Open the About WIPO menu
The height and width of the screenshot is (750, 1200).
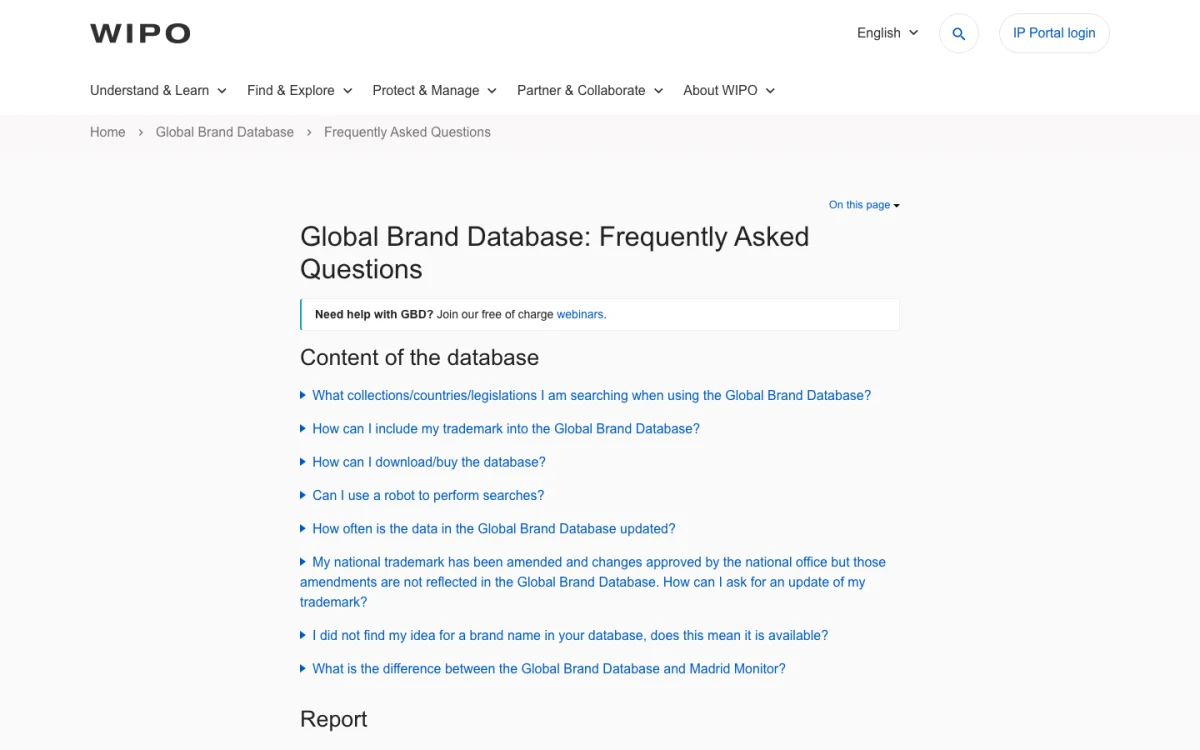pos(729,90)
